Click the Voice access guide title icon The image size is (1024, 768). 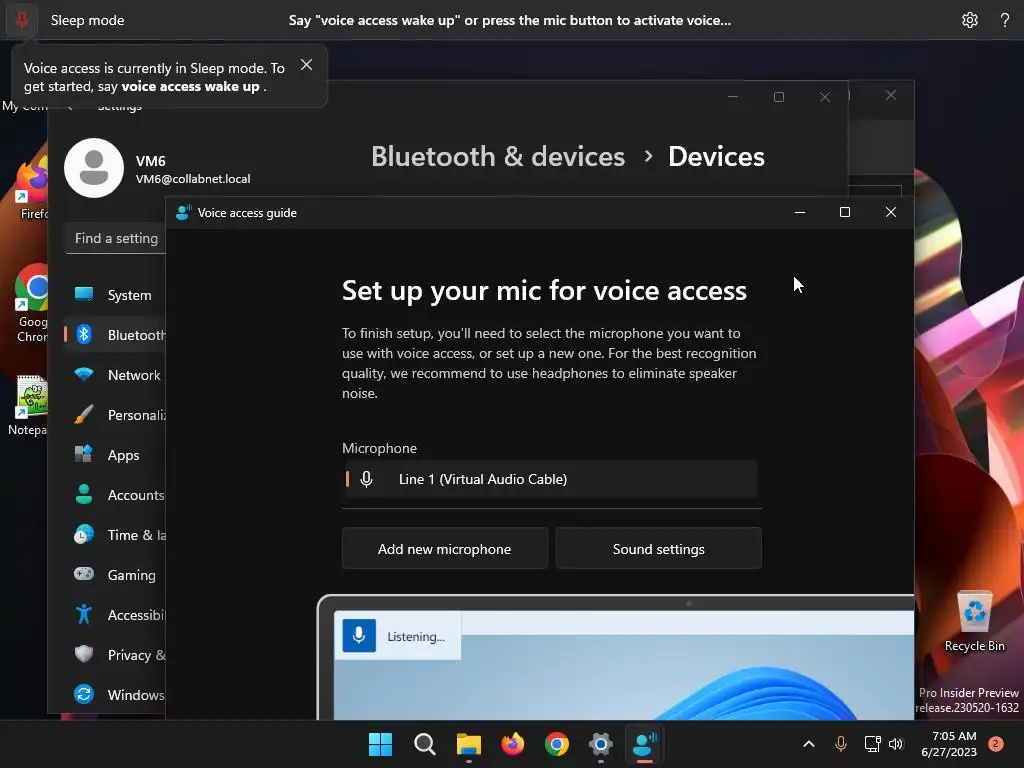pyautogui.click(x=183, y=212)
